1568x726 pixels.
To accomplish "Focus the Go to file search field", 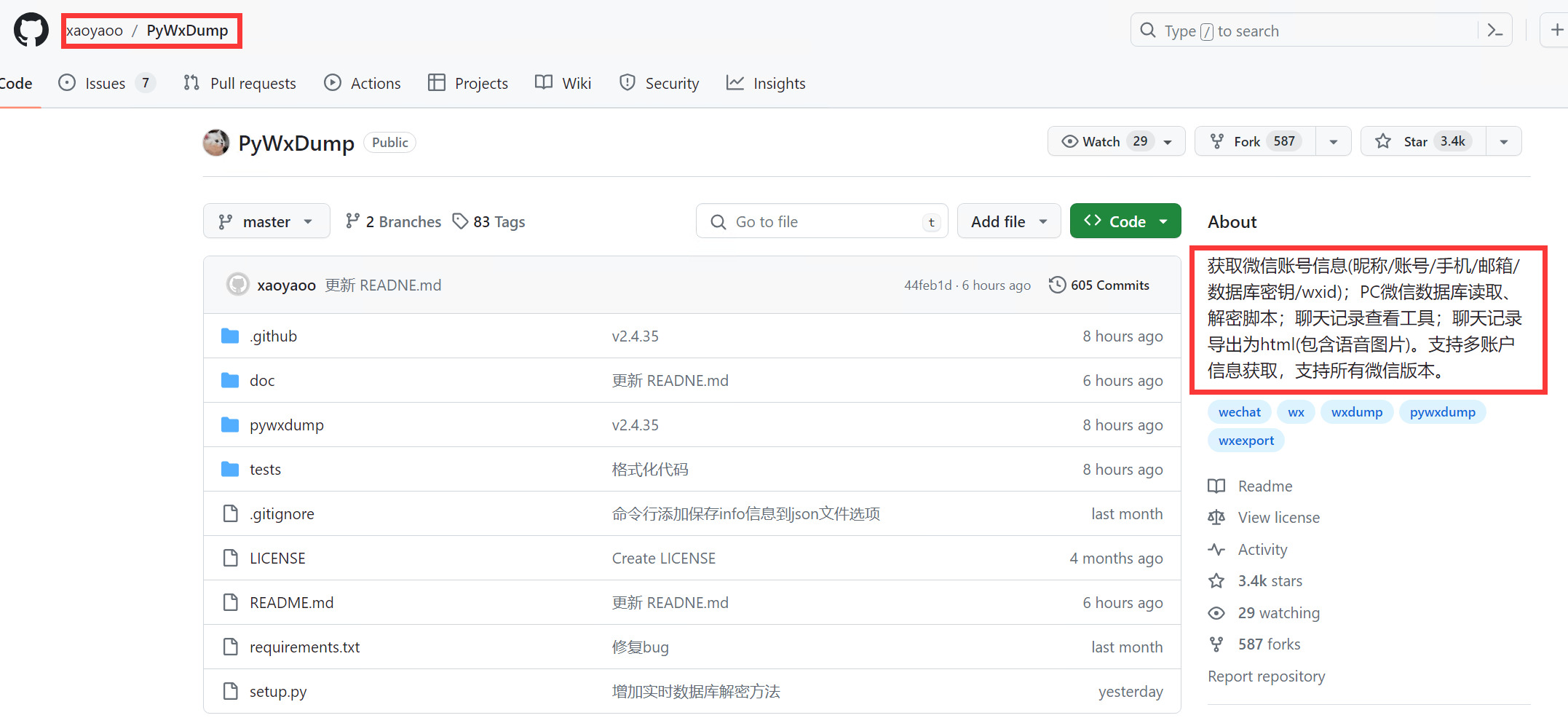I will click(822, 221).
